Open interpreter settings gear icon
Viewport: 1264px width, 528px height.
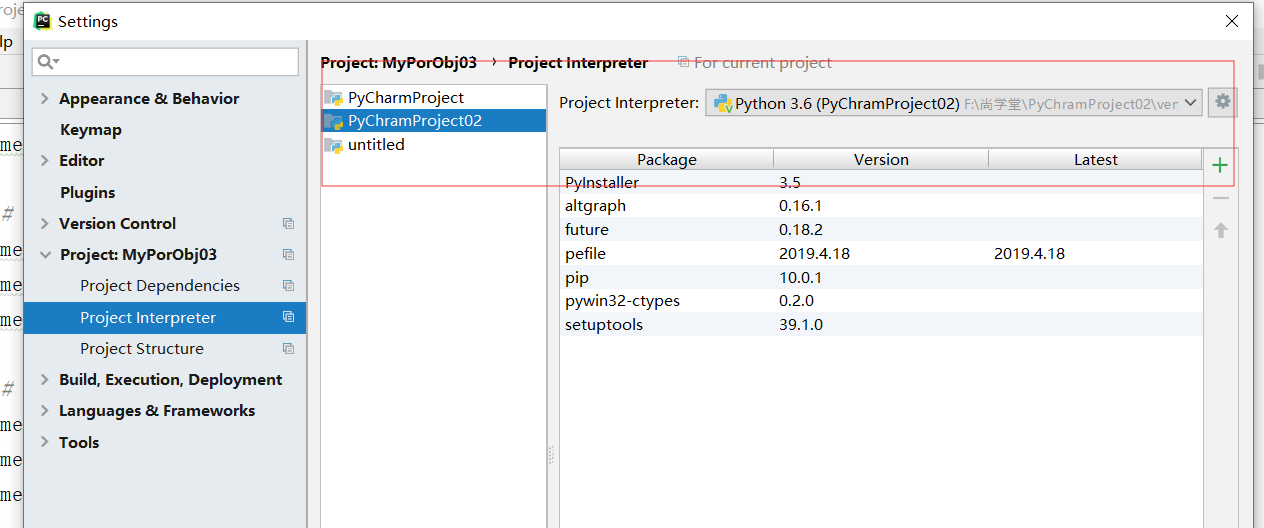point(1222,102)
